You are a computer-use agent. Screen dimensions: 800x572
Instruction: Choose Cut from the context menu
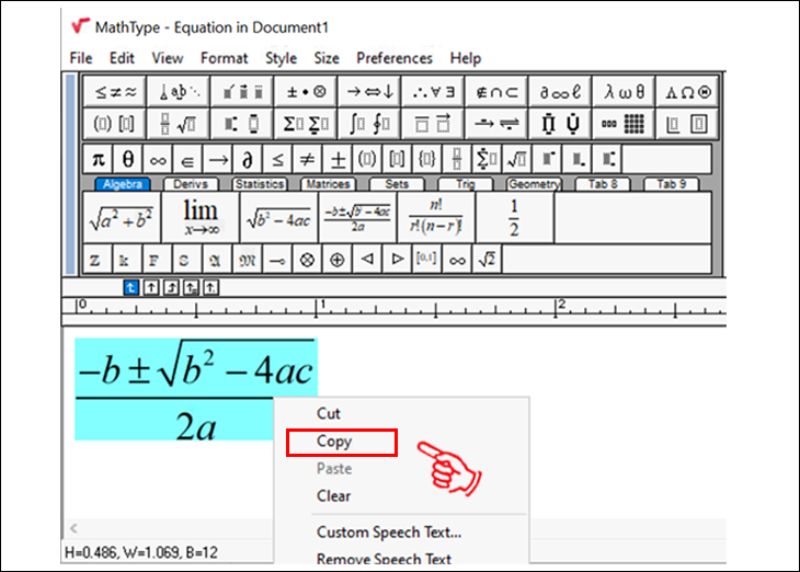(329, 413)
